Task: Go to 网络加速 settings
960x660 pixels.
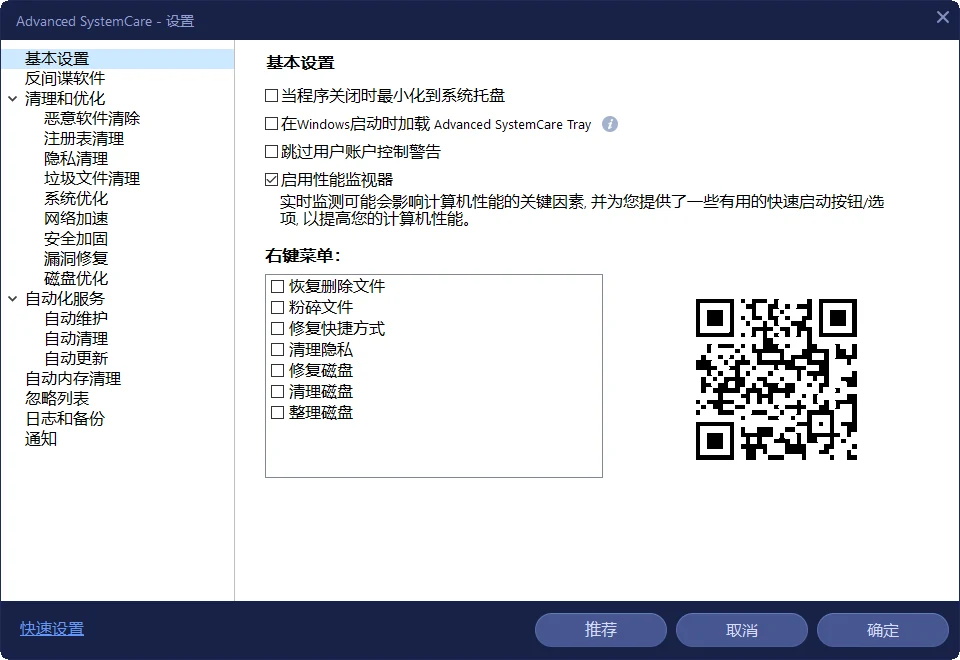Action: coord(76,219)
